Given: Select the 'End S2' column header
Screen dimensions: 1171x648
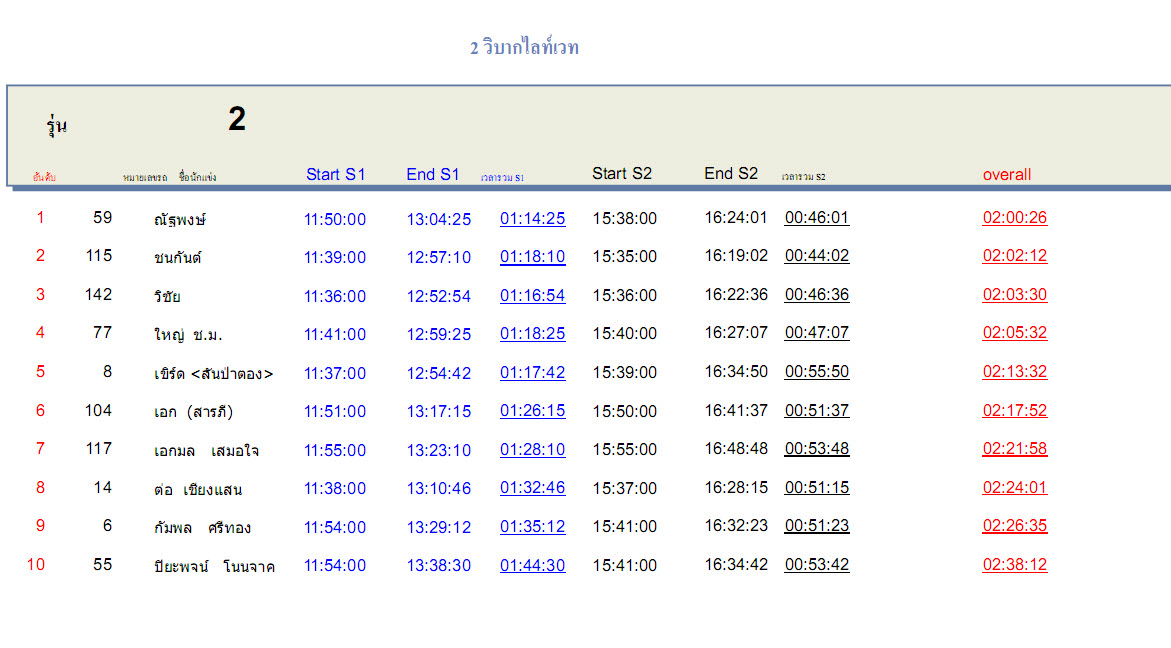Looking at the screenshot, I should pyautogui.click(x=731, y=174).
